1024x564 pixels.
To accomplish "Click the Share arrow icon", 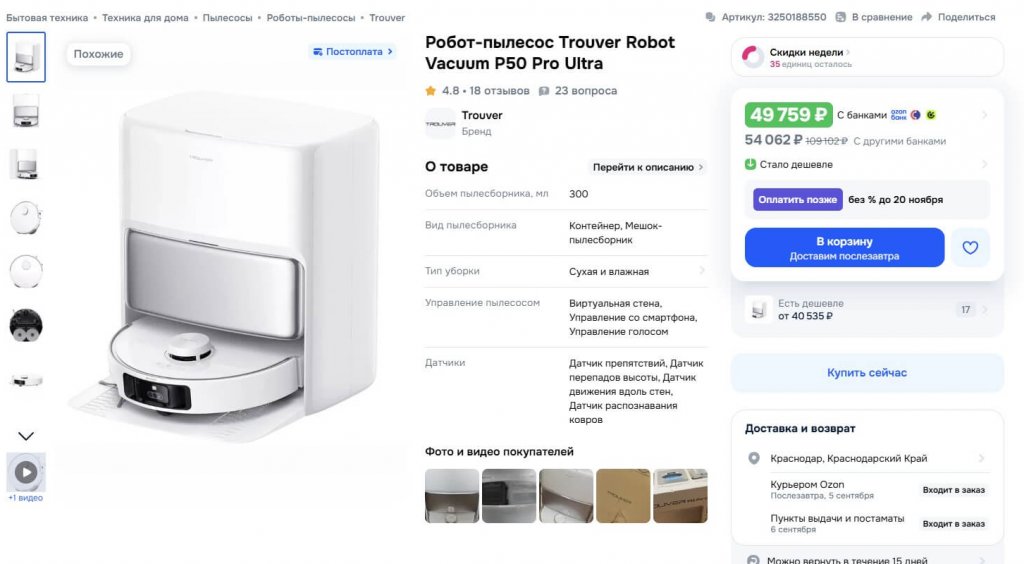I will 926,17.
